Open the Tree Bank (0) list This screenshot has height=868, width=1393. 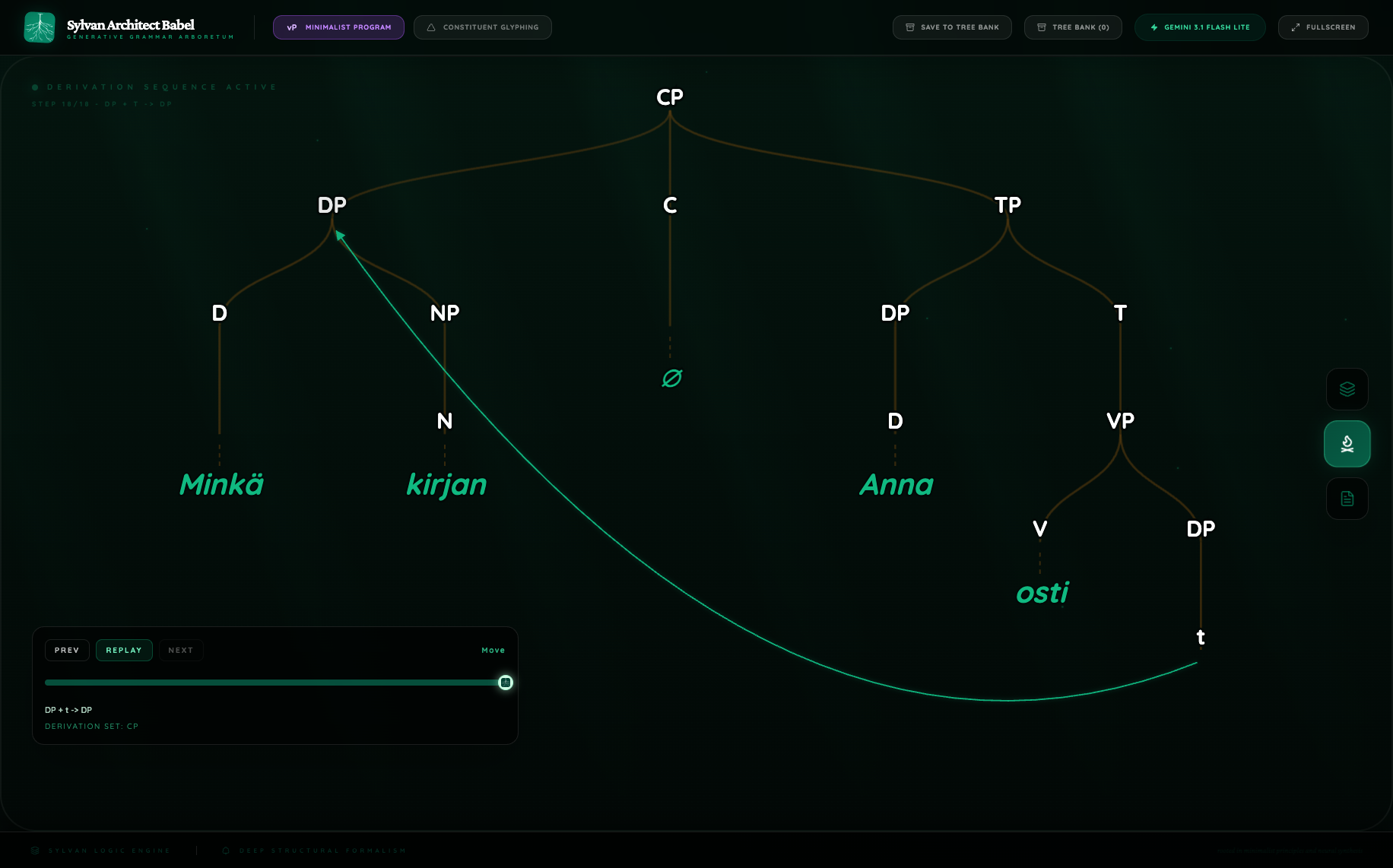pos(1073,27)
